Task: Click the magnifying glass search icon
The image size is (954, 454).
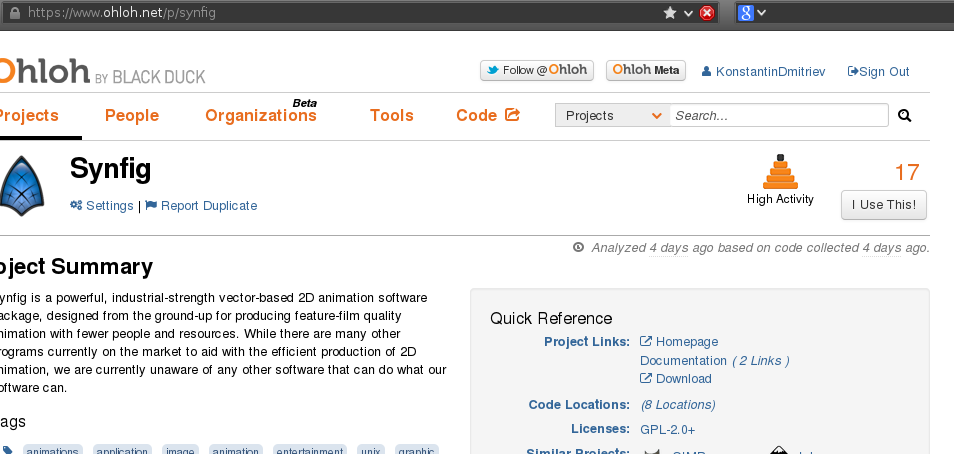Action: pyautogui.click(x=905, y=116)
